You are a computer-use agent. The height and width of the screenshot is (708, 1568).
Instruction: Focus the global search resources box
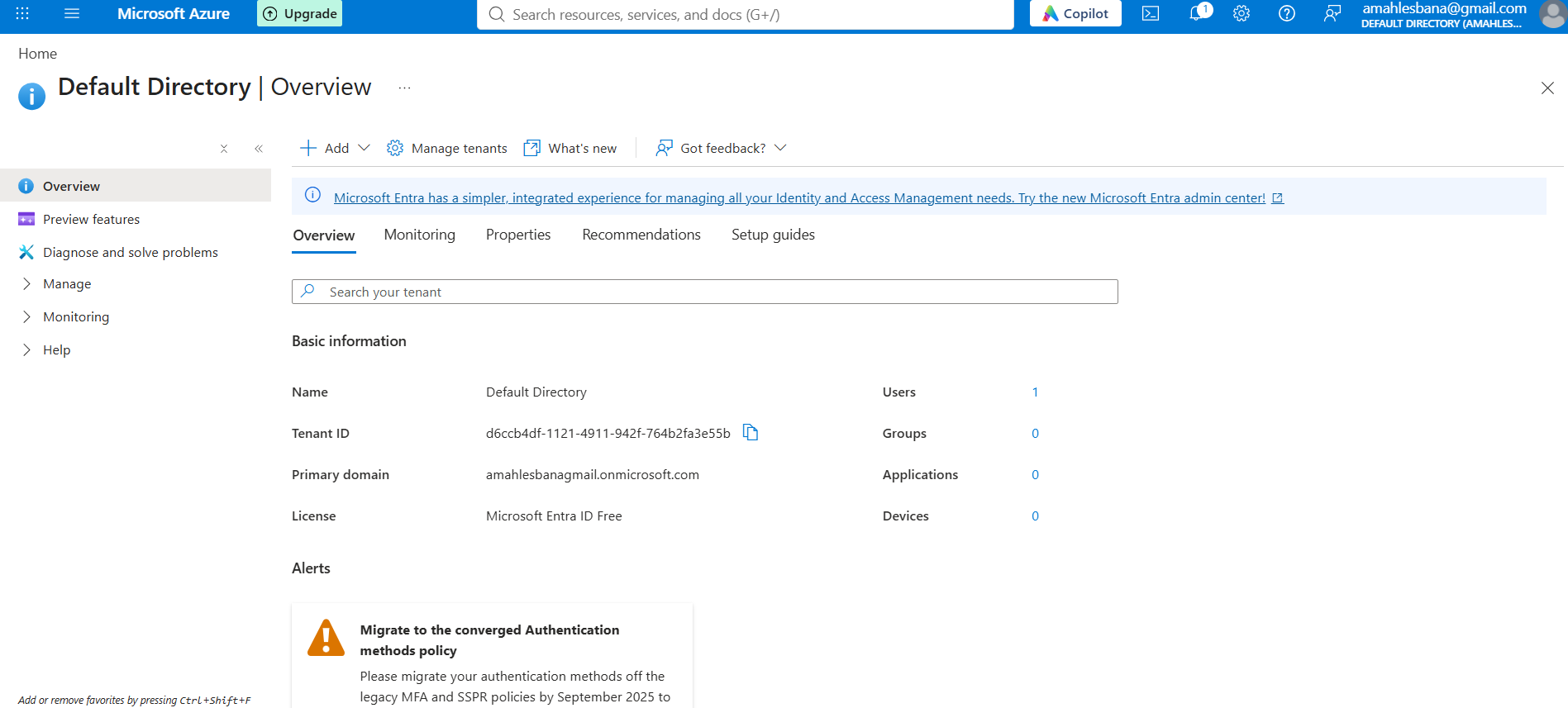click(x=746, y=14)
